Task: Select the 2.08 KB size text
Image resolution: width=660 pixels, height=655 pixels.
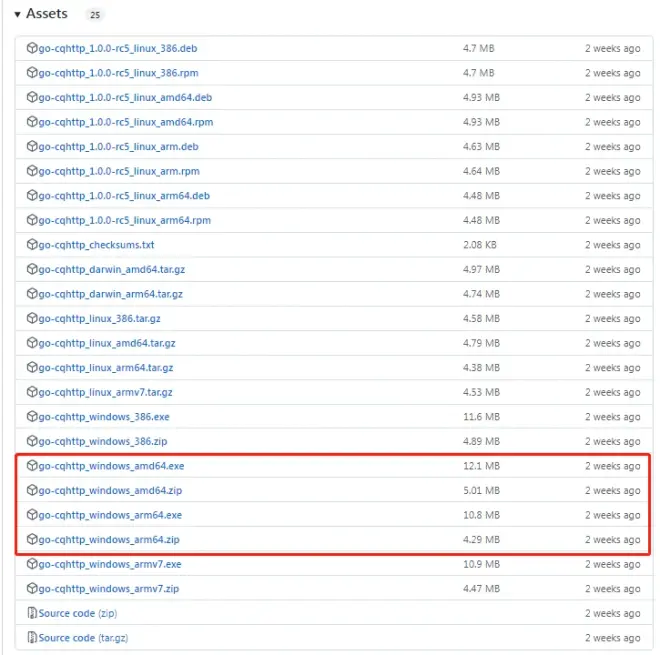Action: tap(480, 245)
